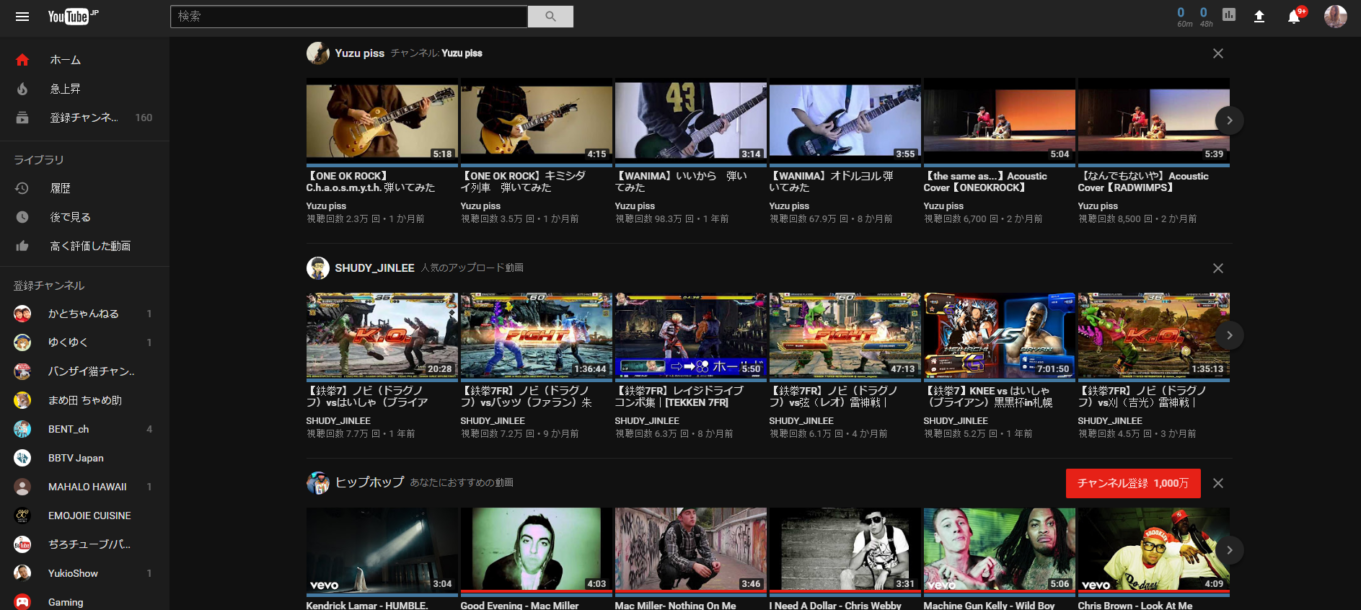Open 登録チャンネル subscriptions with 160 count
This screenshot has width=1361, height=610.
84,118
